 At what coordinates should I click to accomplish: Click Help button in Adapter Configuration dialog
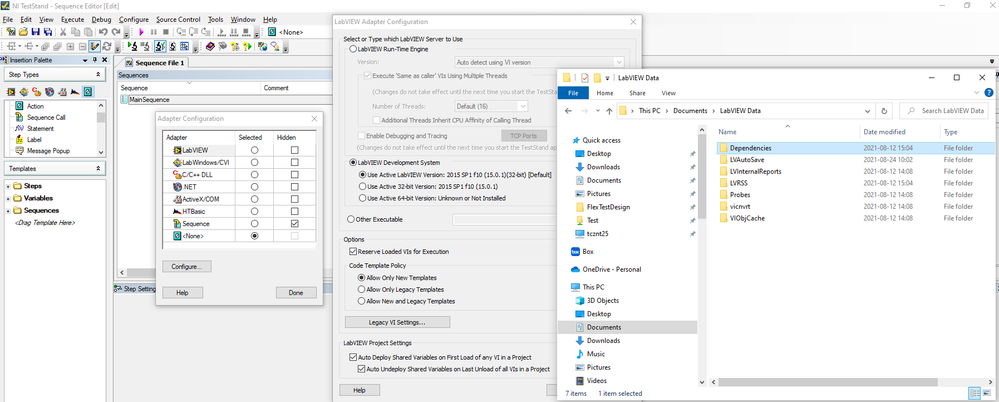tap(183, 293)
